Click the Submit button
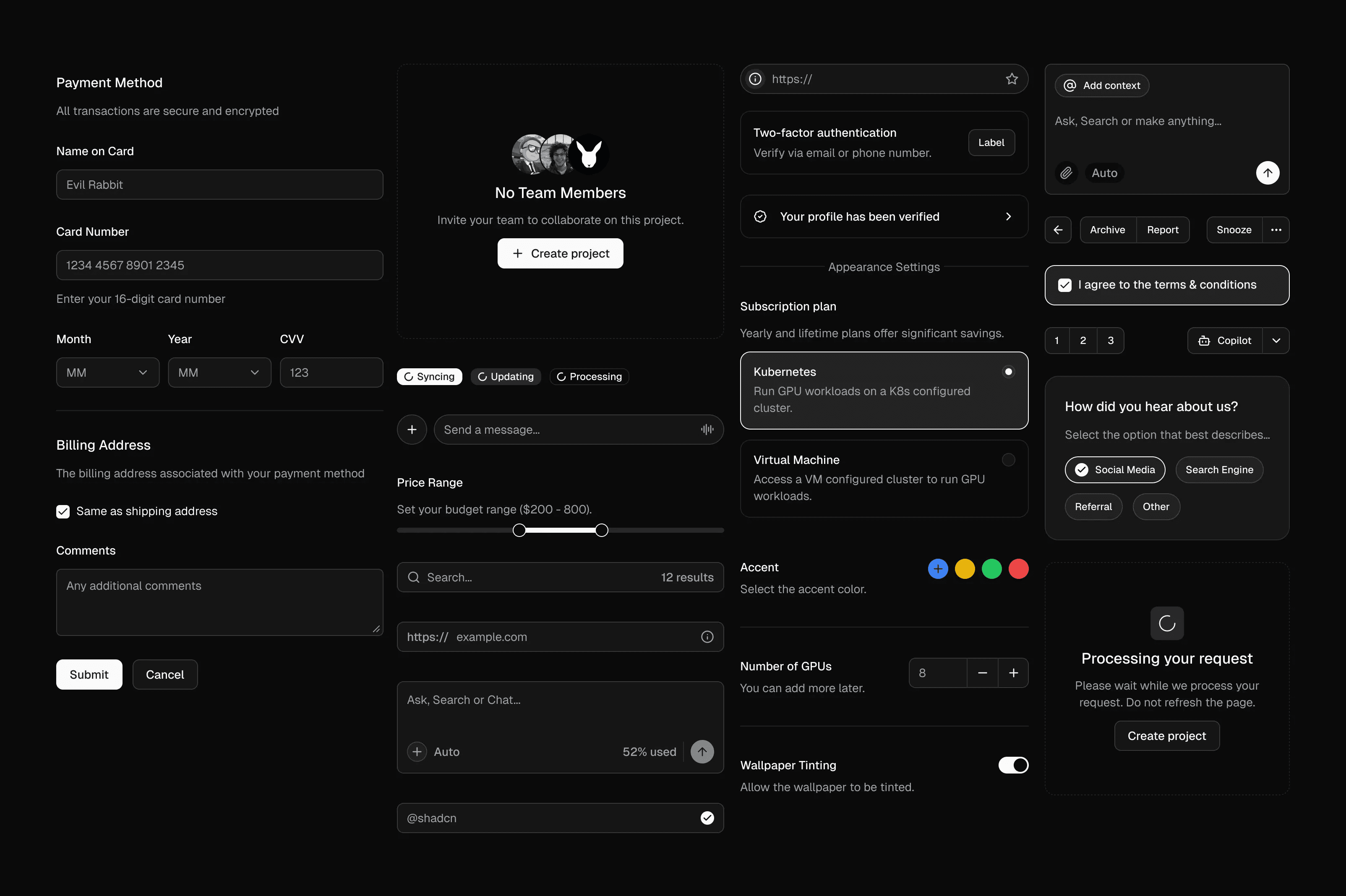The width and height of the screenshot is (1346, 896). [89, 674]
